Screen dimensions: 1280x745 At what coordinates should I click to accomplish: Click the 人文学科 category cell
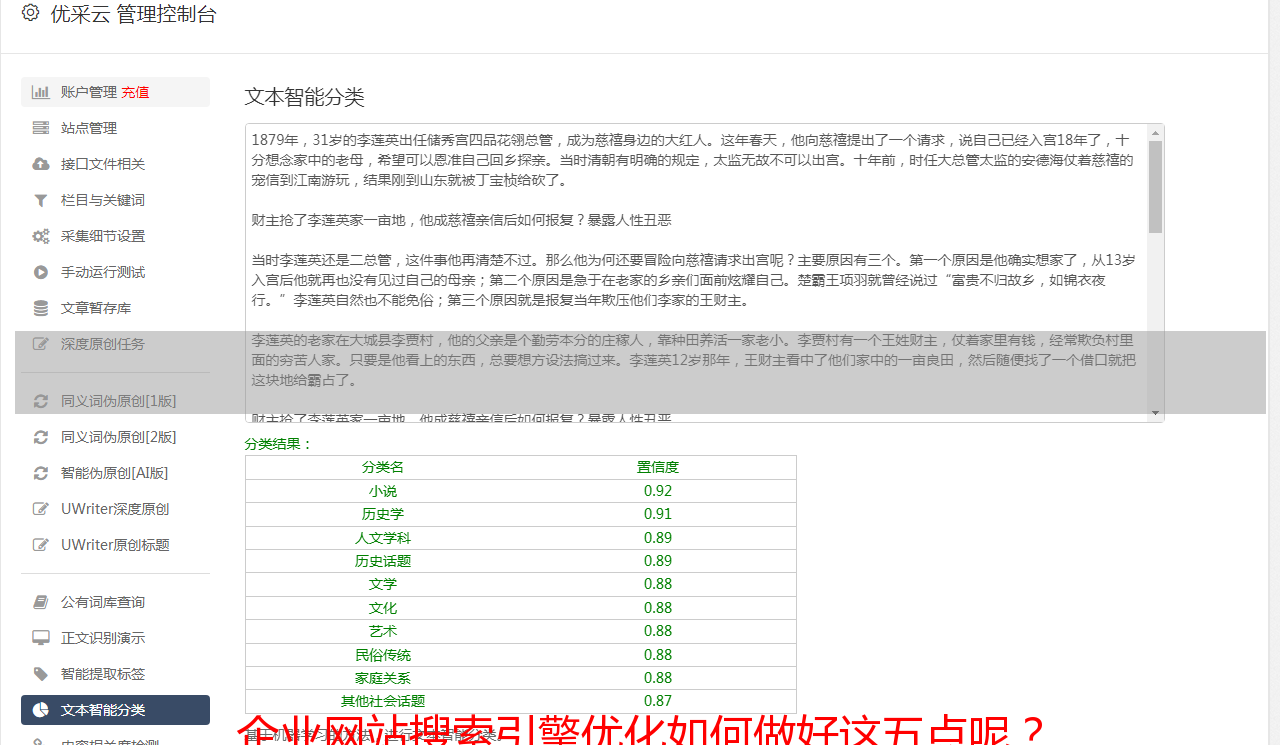[383, 538]
